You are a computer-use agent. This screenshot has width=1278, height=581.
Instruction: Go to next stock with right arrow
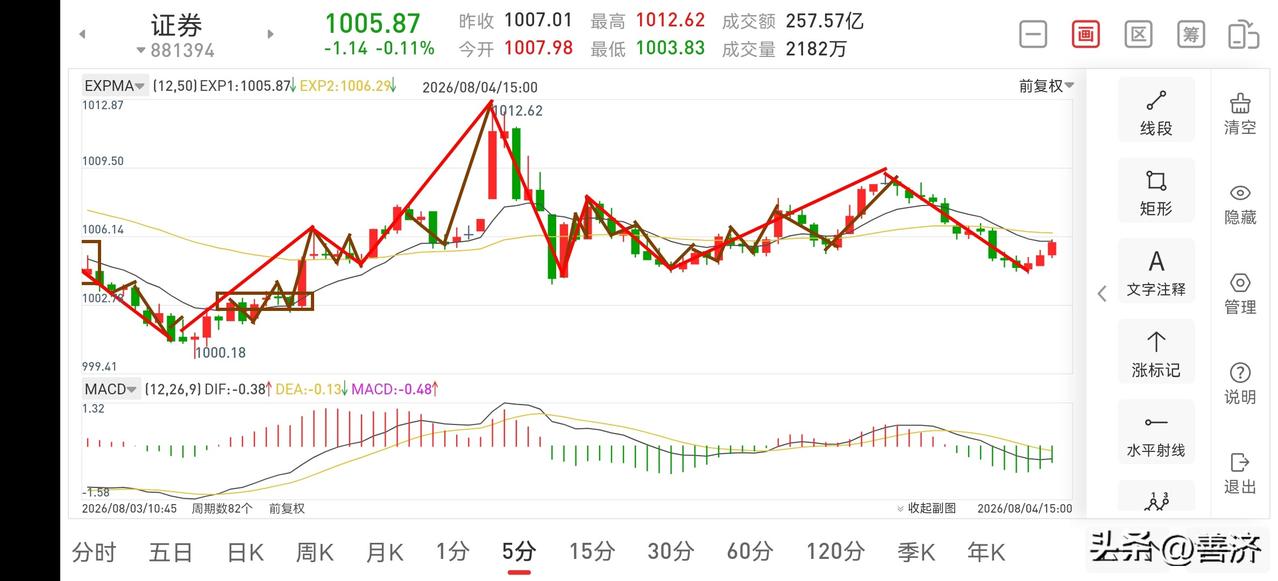pos(270,34)
